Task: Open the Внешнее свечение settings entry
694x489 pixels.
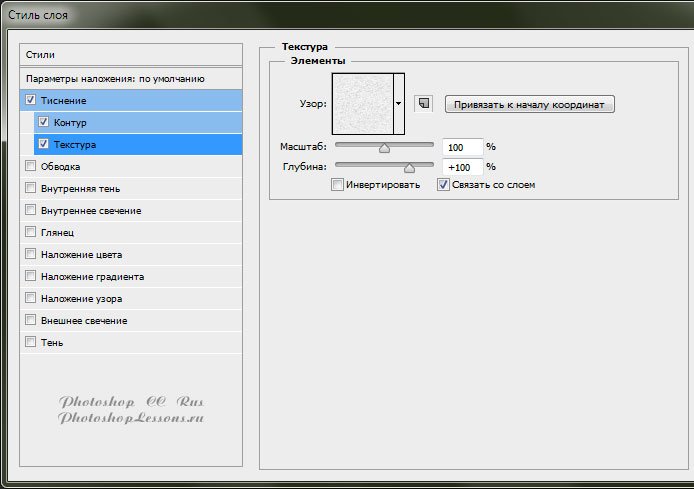Action: point(84,321)
